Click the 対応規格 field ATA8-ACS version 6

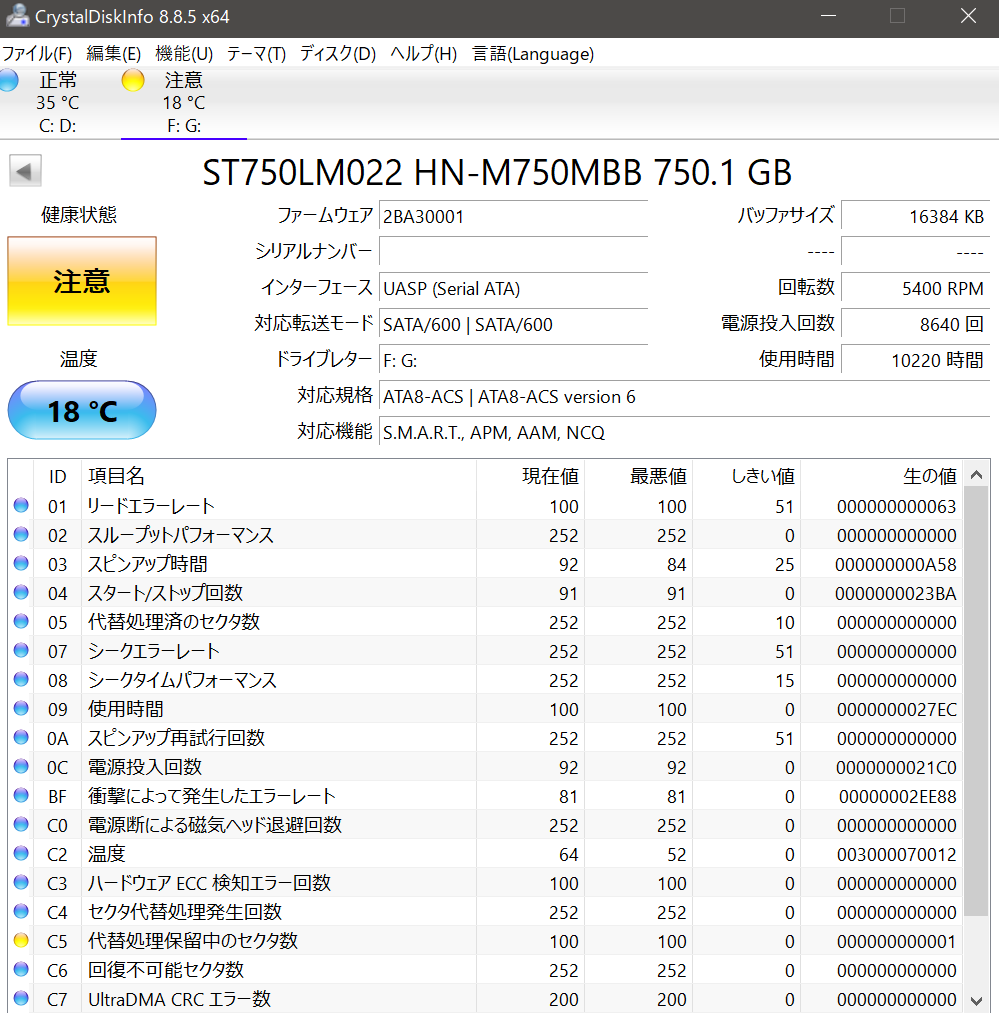684,396
